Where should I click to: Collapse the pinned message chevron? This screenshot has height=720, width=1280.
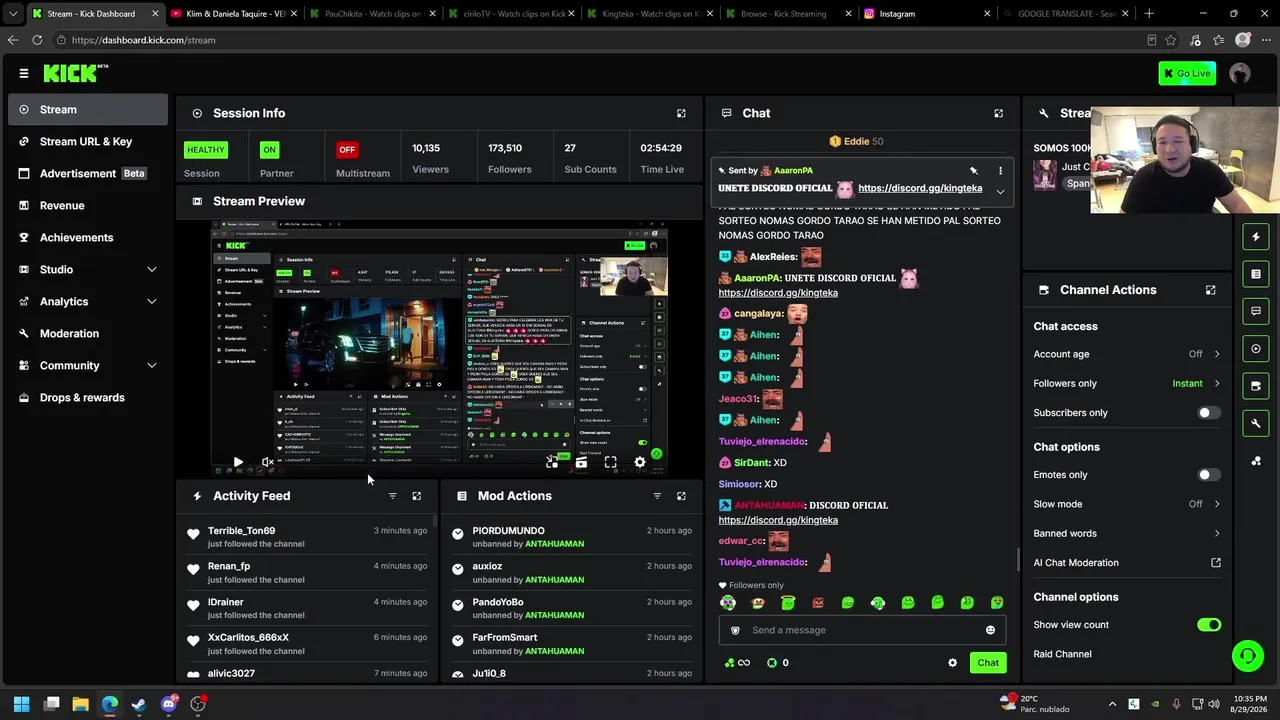(1000, 191)
